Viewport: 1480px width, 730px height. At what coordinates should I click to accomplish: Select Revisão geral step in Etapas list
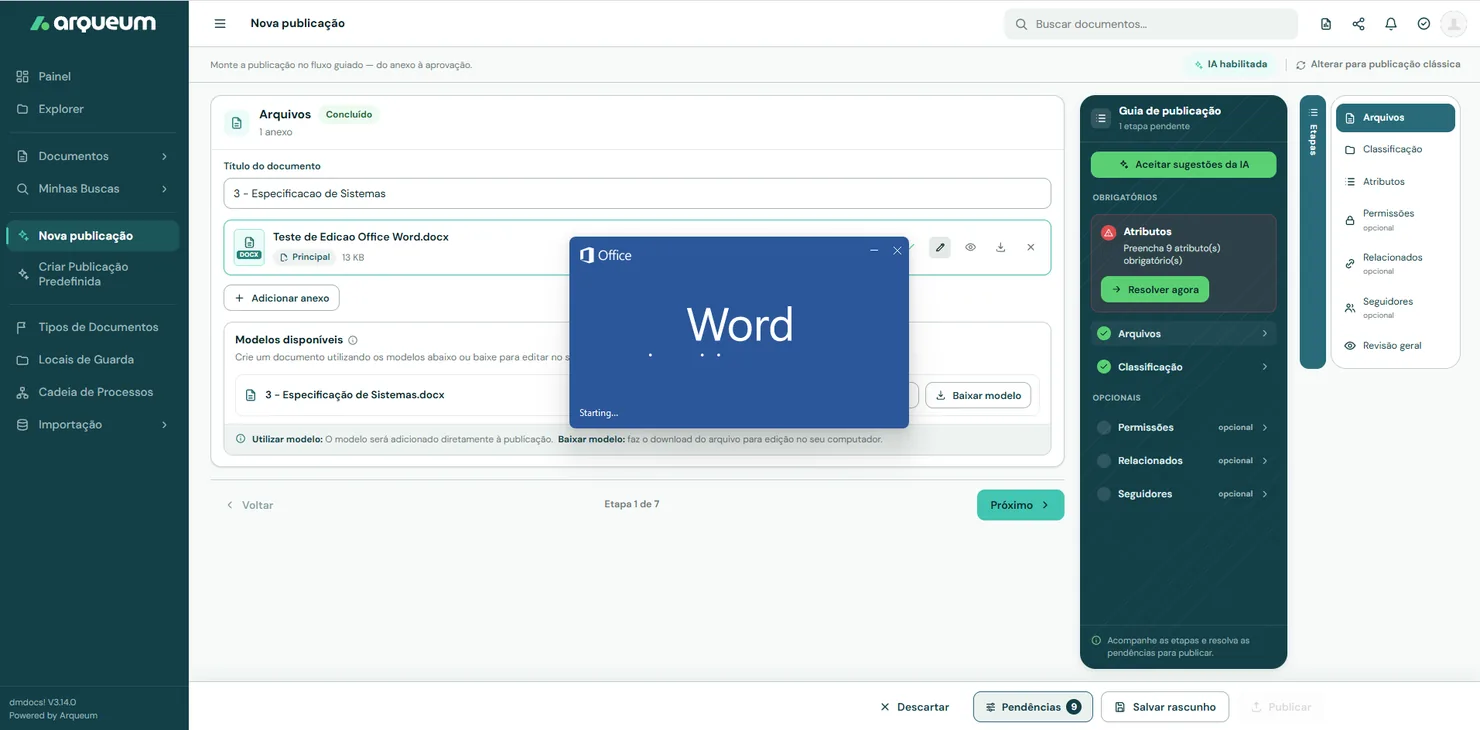point(1395,346)
